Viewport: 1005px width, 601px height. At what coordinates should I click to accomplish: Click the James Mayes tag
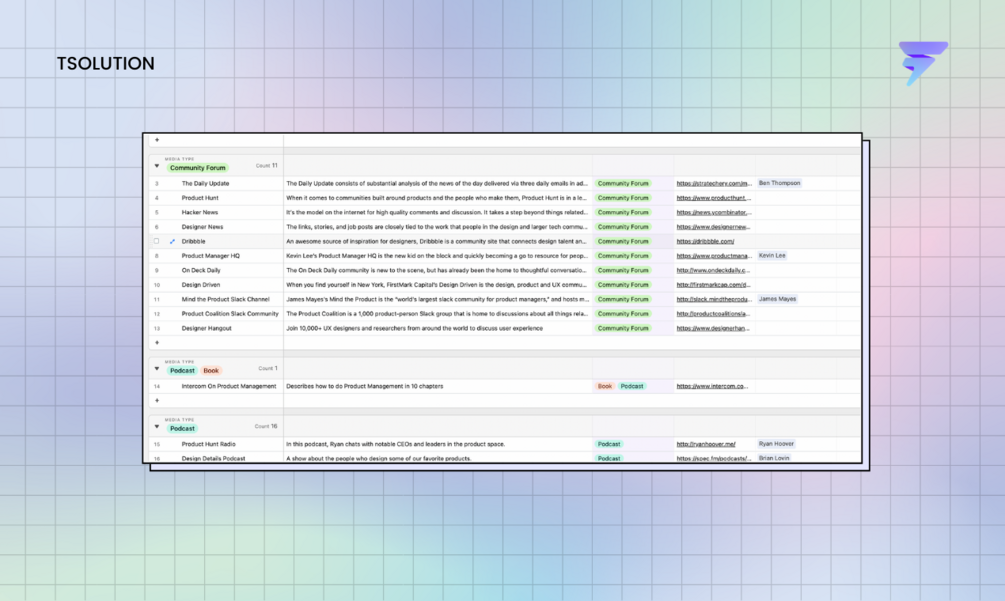[777, 299]
